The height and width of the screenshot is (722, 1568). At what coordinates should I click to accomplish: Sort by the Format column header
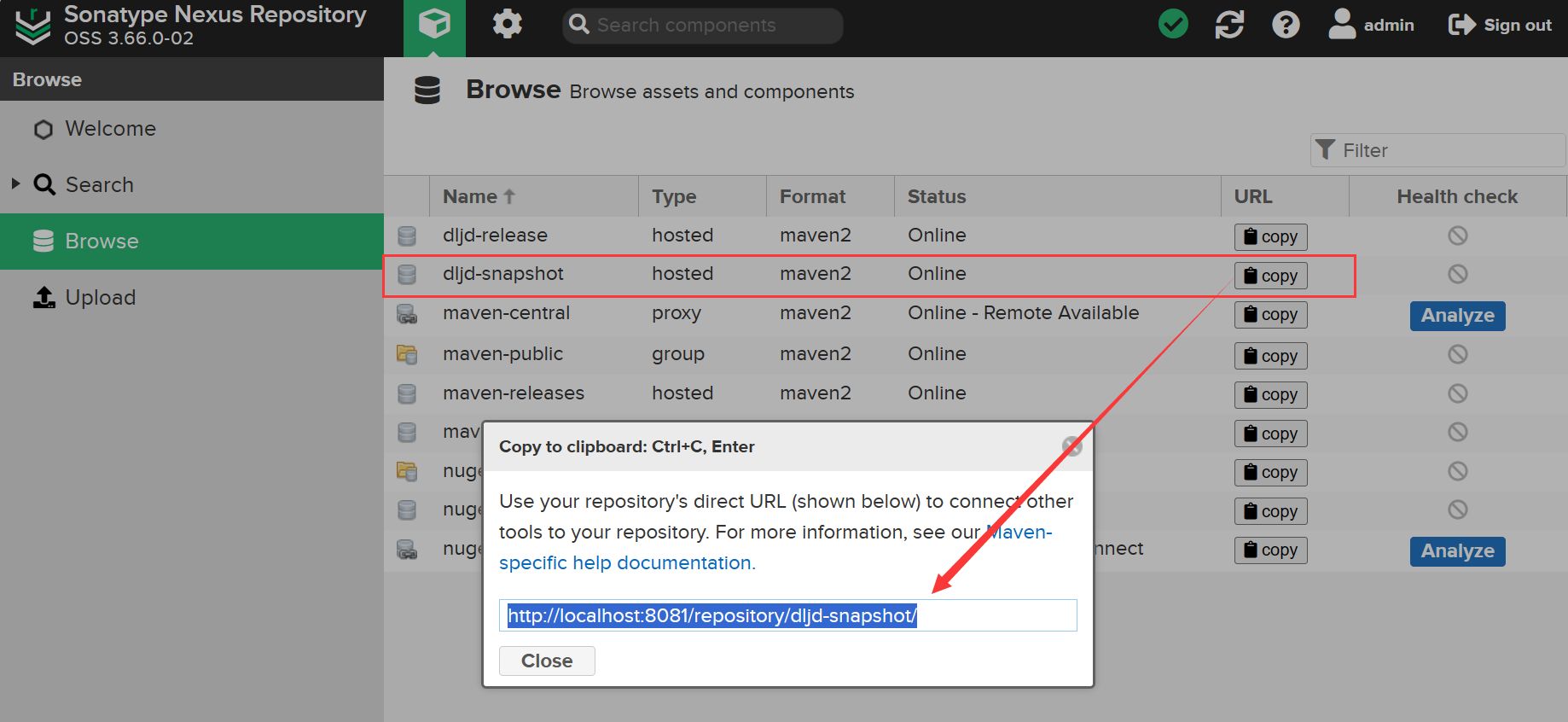coord(831,196)
